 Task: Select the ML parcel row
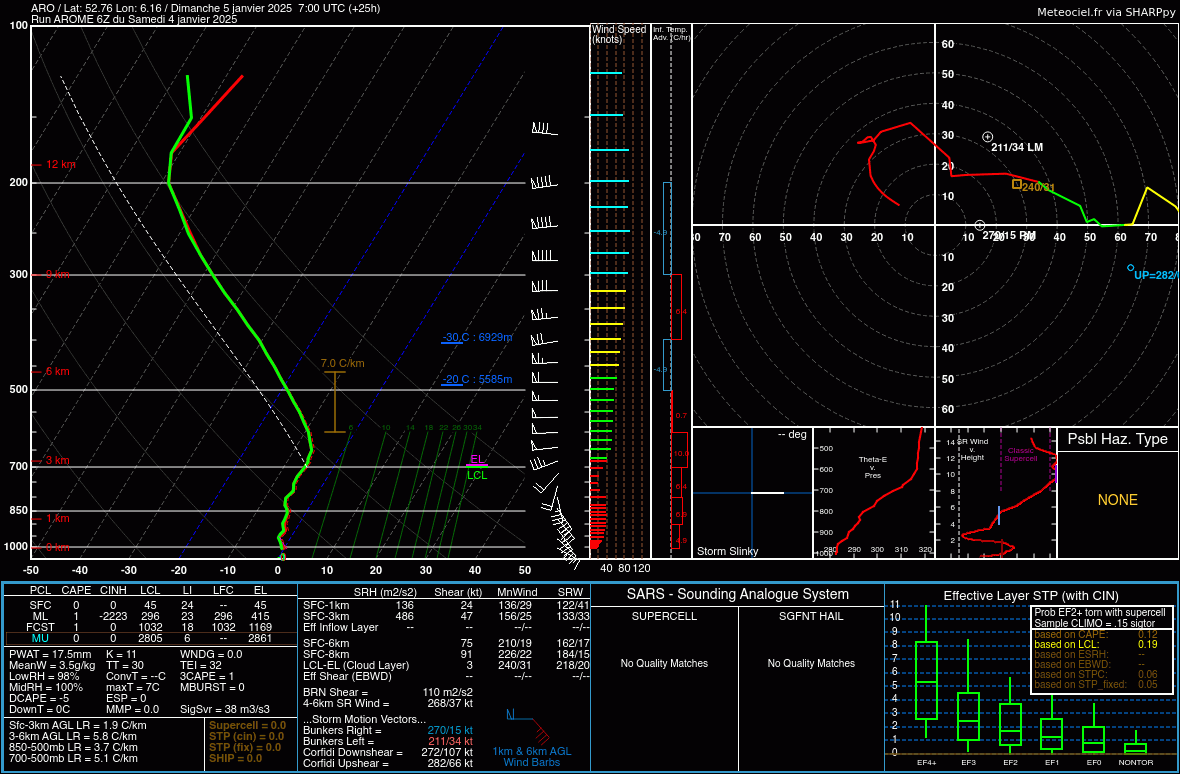pyautogui.click(x=151, y=616)
